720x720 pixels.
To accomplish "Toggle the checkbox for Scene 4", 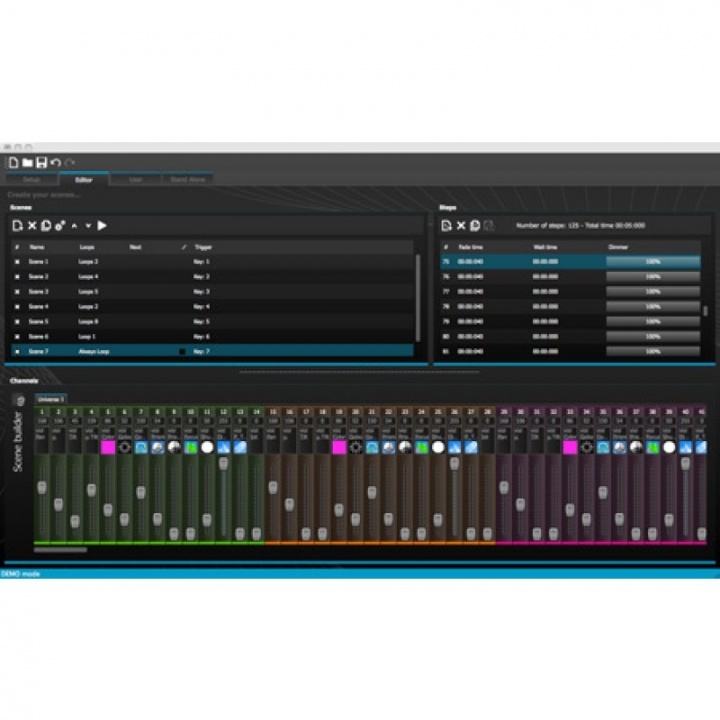I will (x=17, y=307).
